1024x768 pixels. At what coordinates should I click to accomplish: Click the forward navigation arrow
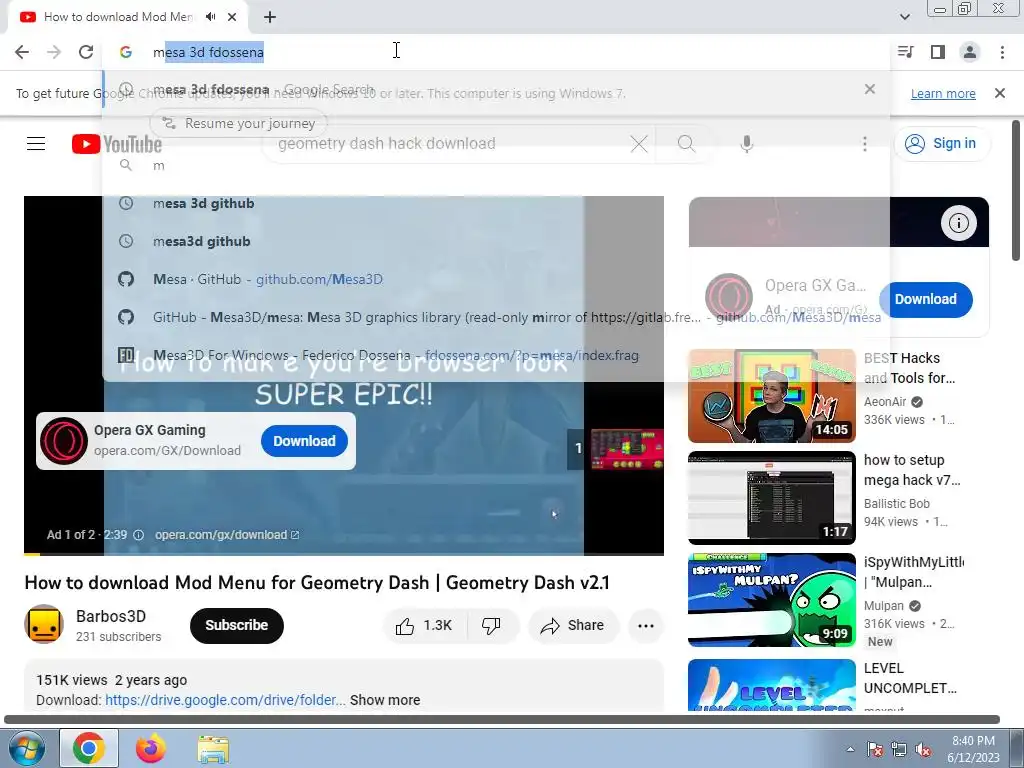54,52
